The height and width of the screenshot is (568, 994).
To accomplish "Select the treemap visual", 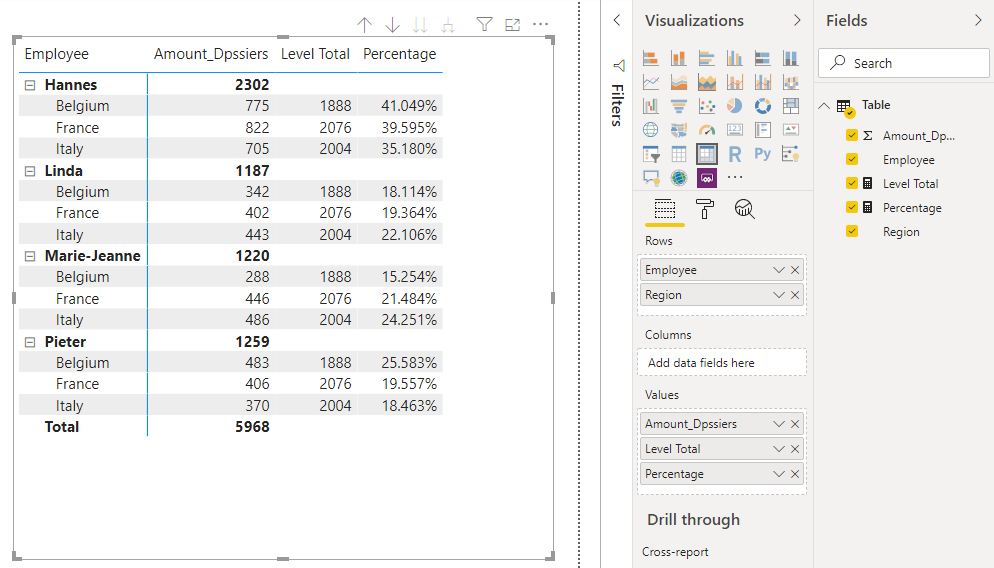I will 791,106.
